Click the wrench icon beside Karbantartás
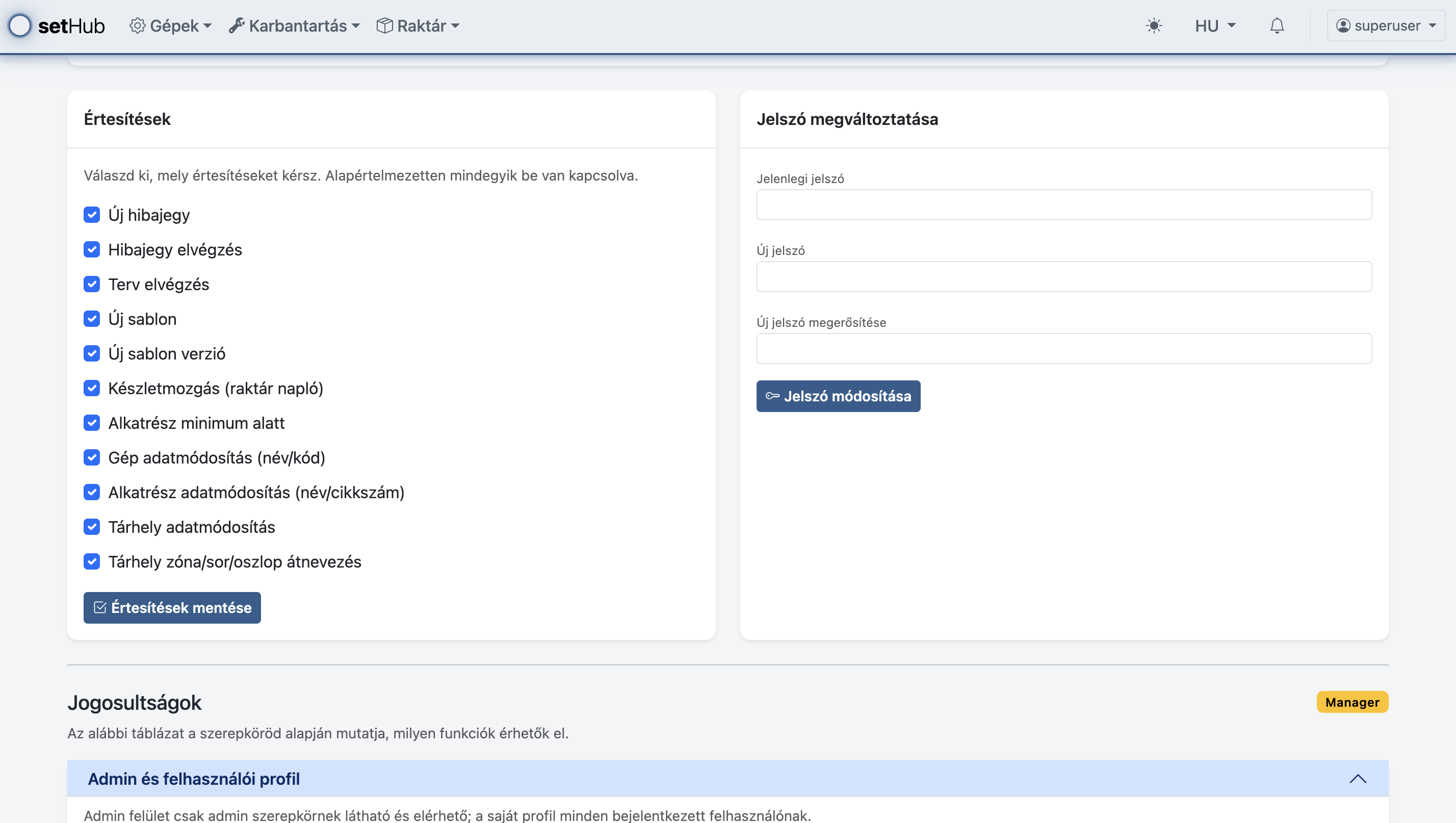Screen dimensions: 1456x823 click(x=237, y=25)
